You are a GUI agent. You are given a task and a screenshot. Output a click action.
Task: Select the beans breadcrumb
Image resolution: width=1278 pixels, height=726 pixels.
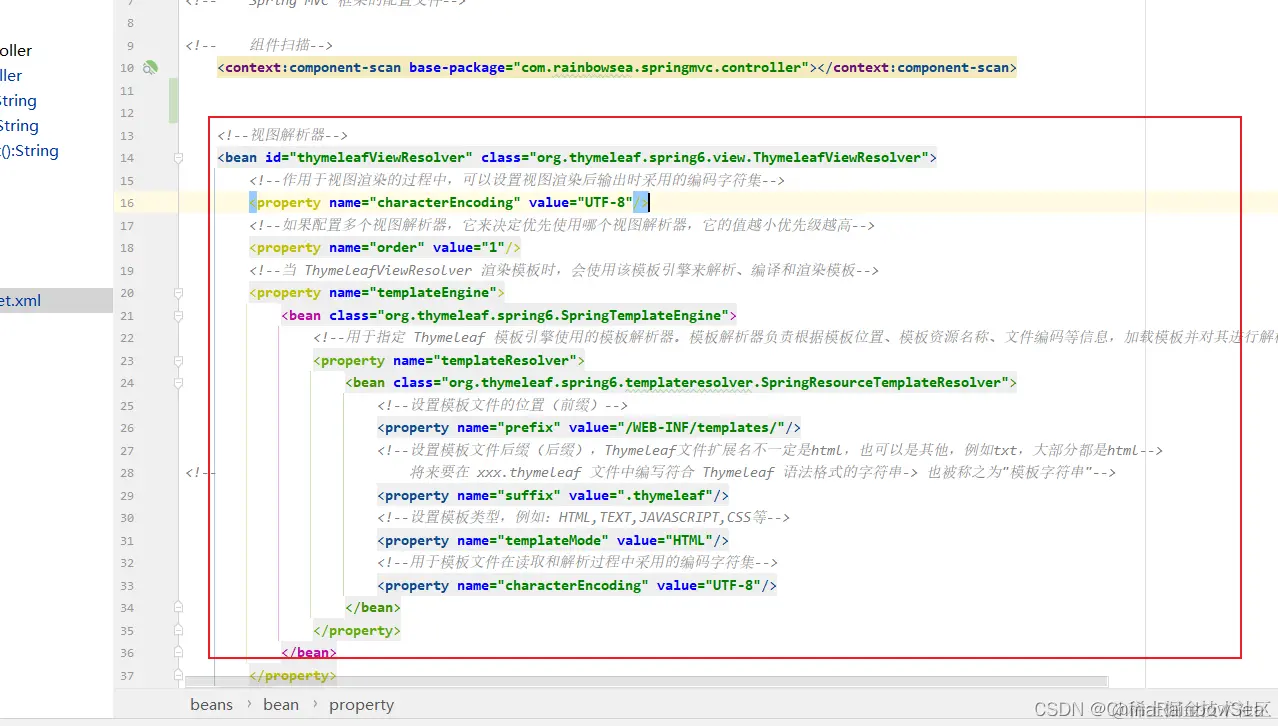211,705
